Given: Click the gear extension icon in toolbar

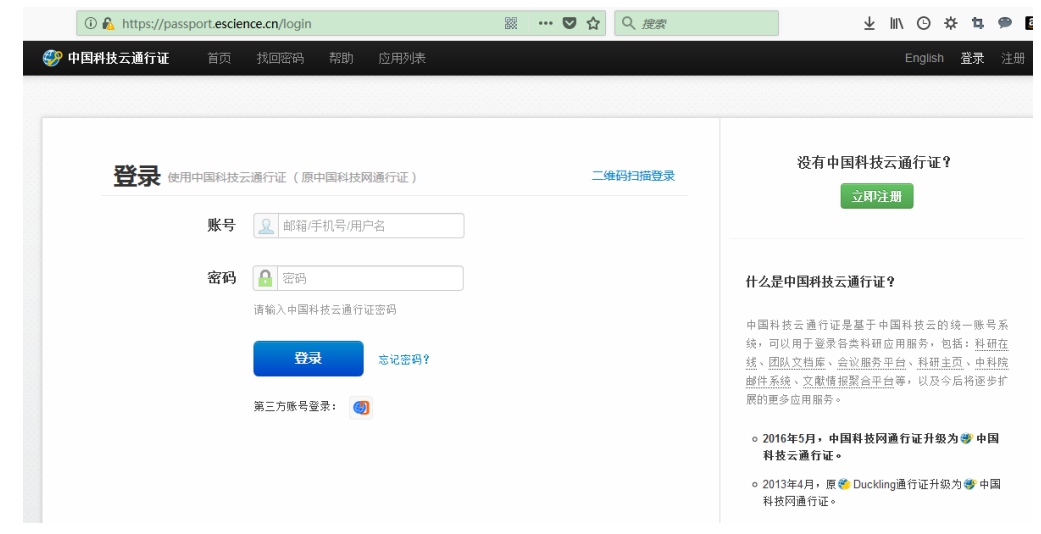Looking at the screenshot, I should coord(951,23).
